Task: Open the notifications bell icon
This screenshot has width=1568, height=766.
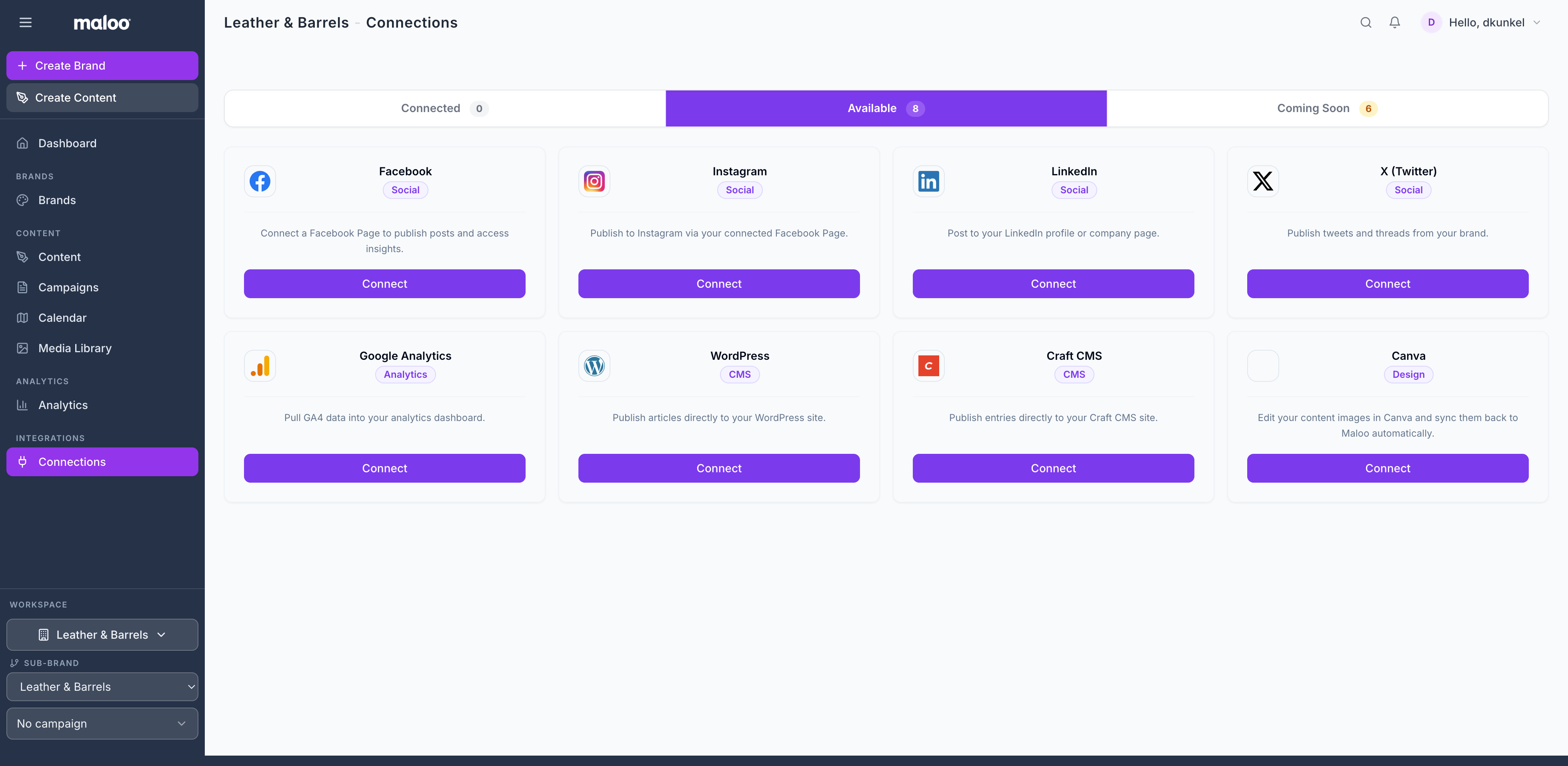Action: 1394,22
